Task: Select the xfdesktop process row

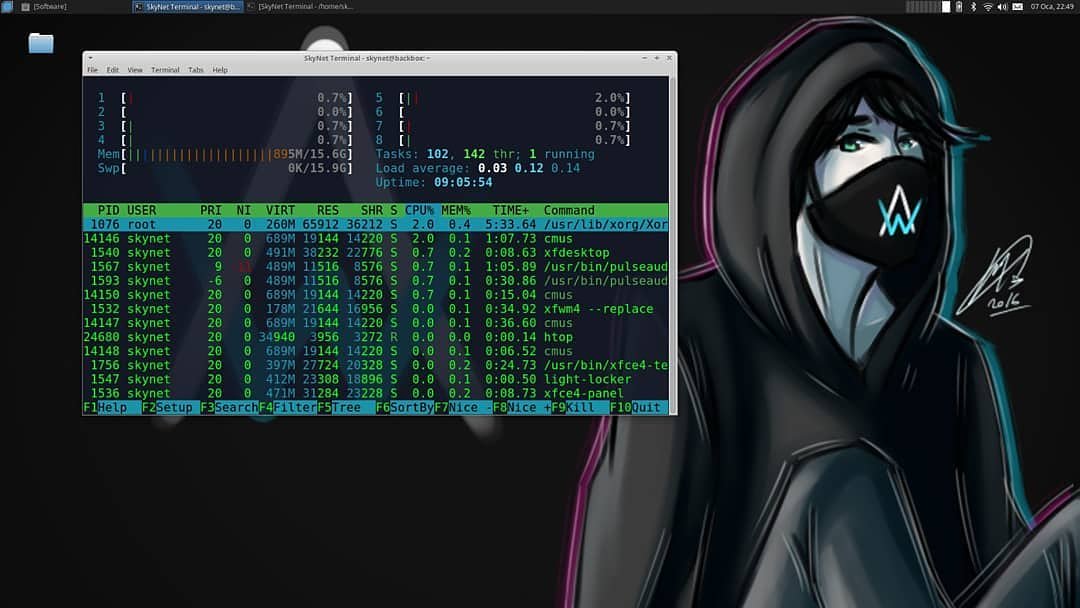Action: tap(300, 252)
